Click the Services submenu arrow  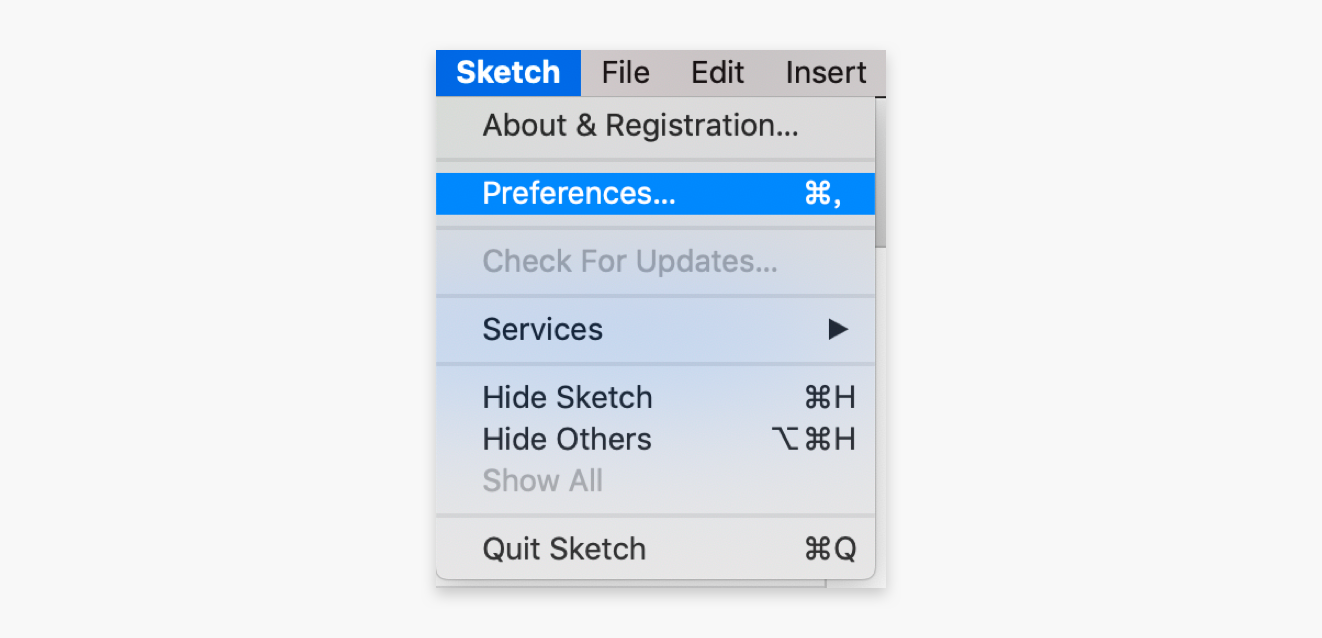[838, 329]
